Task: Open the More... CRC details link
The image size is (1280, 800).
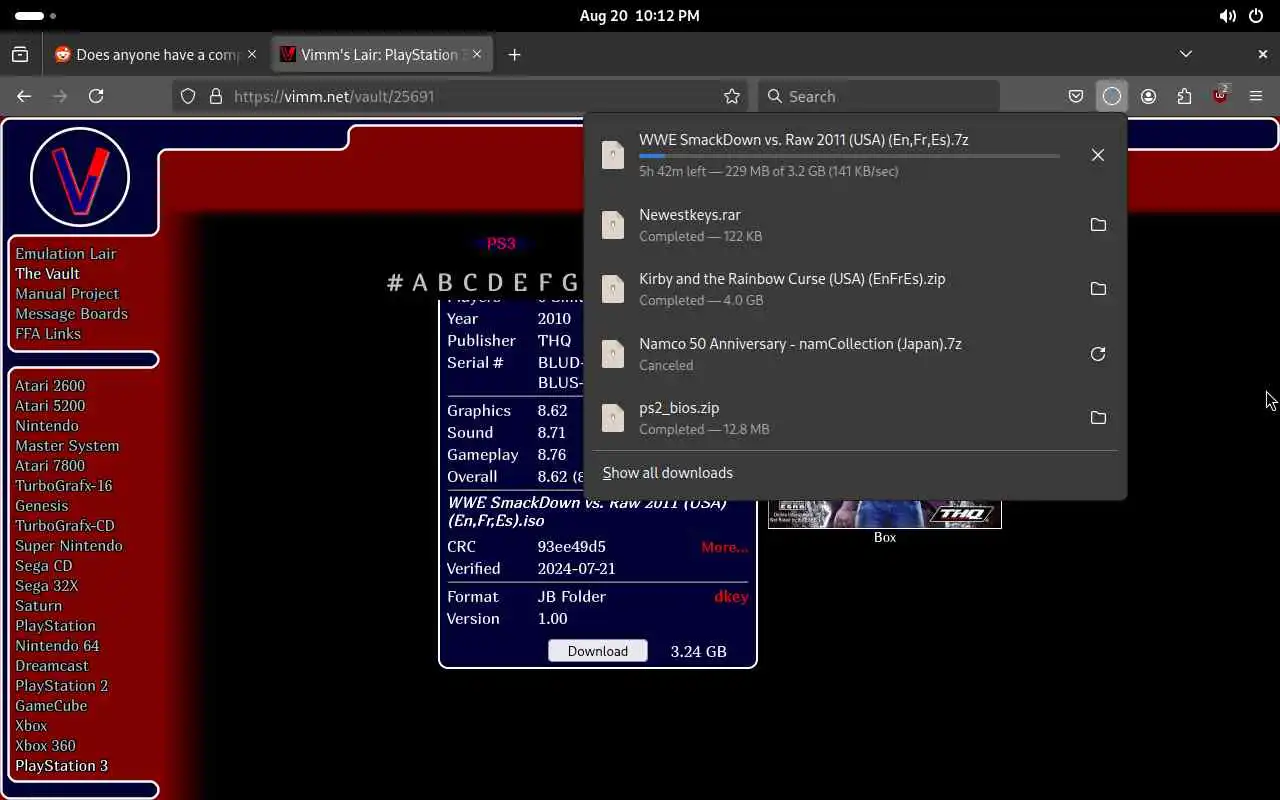Action: 725,547
